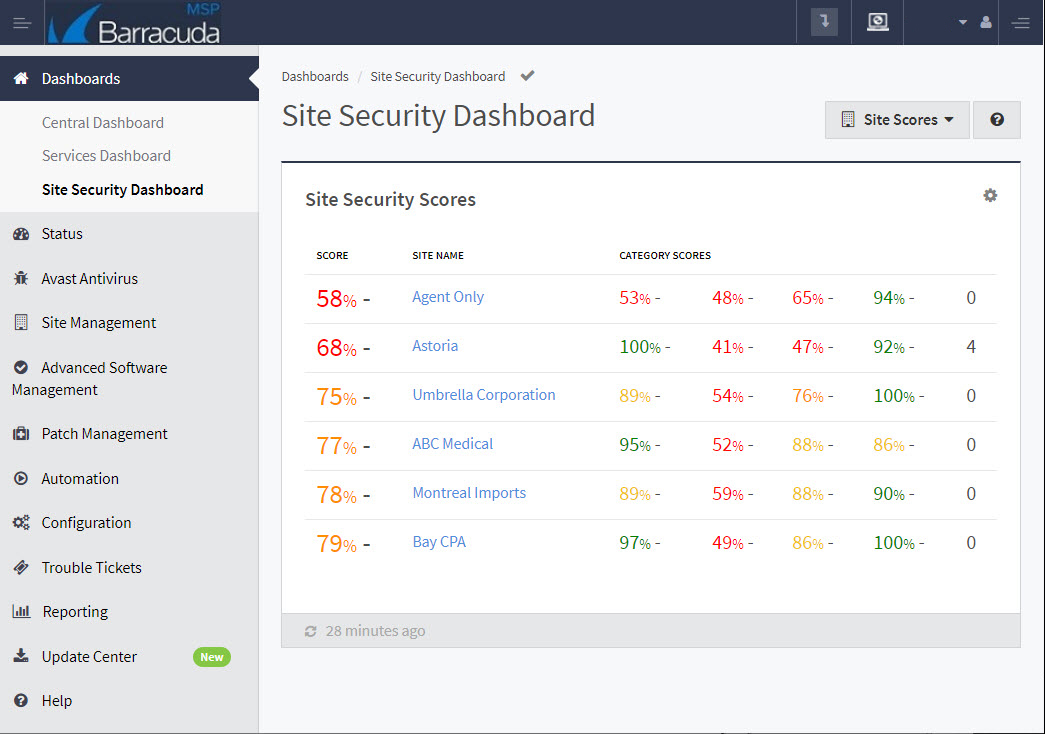Click the Reporting bar chart icon
The width and height of the screenshot is (1045, 734).
click(x=21, y=611)
